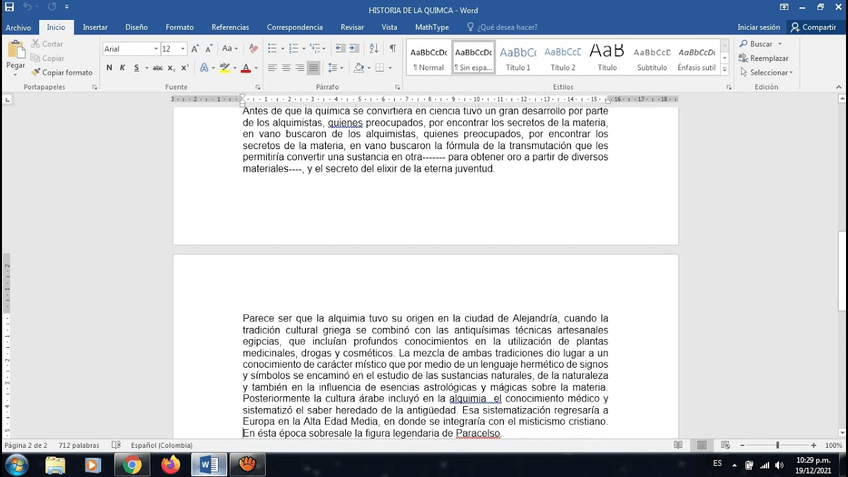Image resolution: width=848 pixels, height=477 pixels.
Task: Switch to the Insertar tab
Action: click(95, 27)
